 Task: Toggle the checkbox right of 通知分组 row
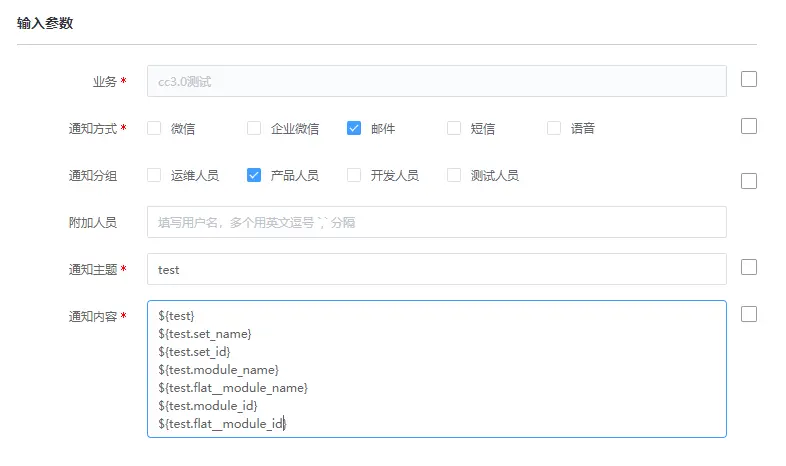749,181
